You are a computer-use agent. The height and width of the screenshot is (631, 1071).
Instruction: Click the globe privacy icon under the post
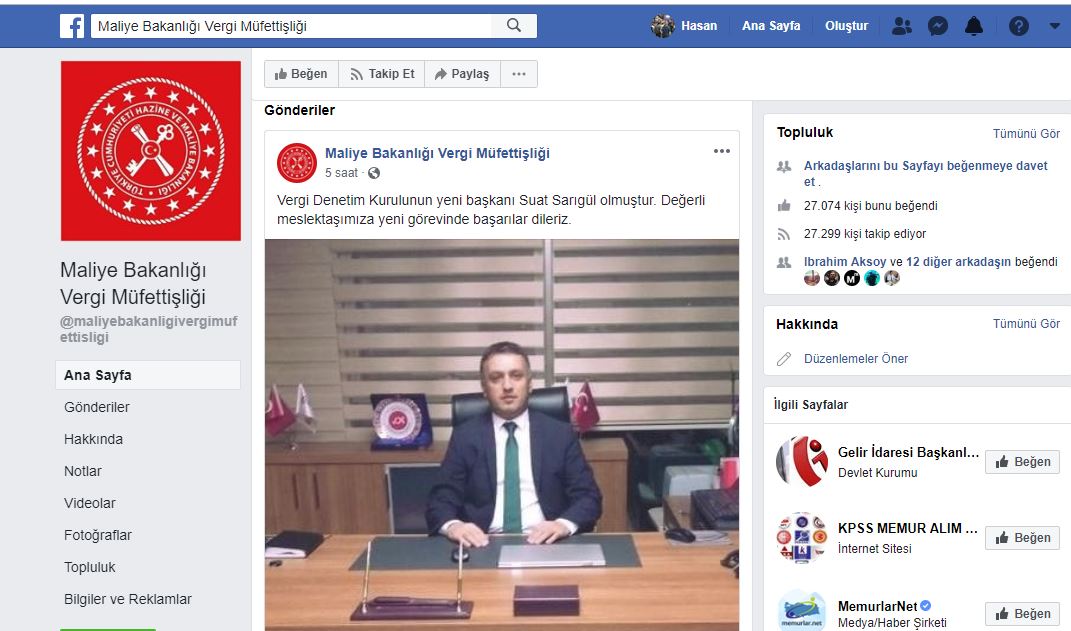[374, 173]
